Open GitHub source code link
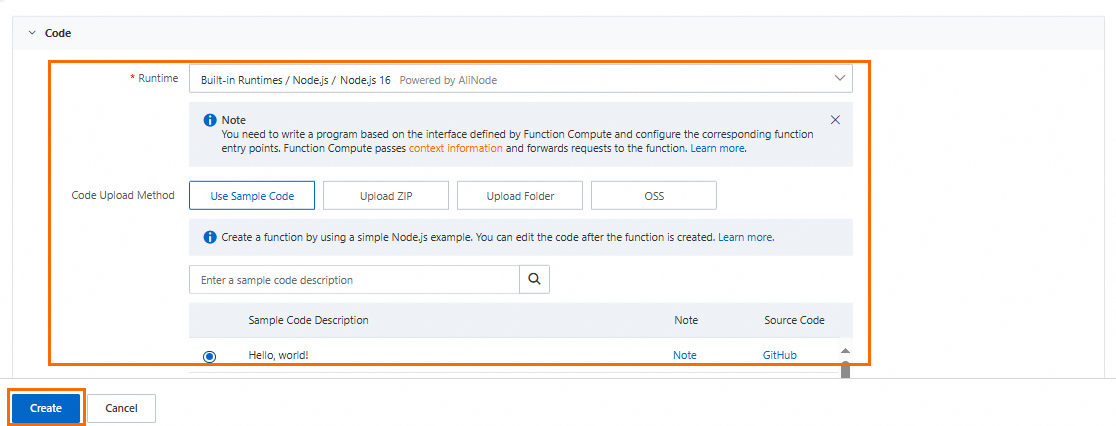Viewport: 1116px width, 426px height. click(x=779, y=355)
